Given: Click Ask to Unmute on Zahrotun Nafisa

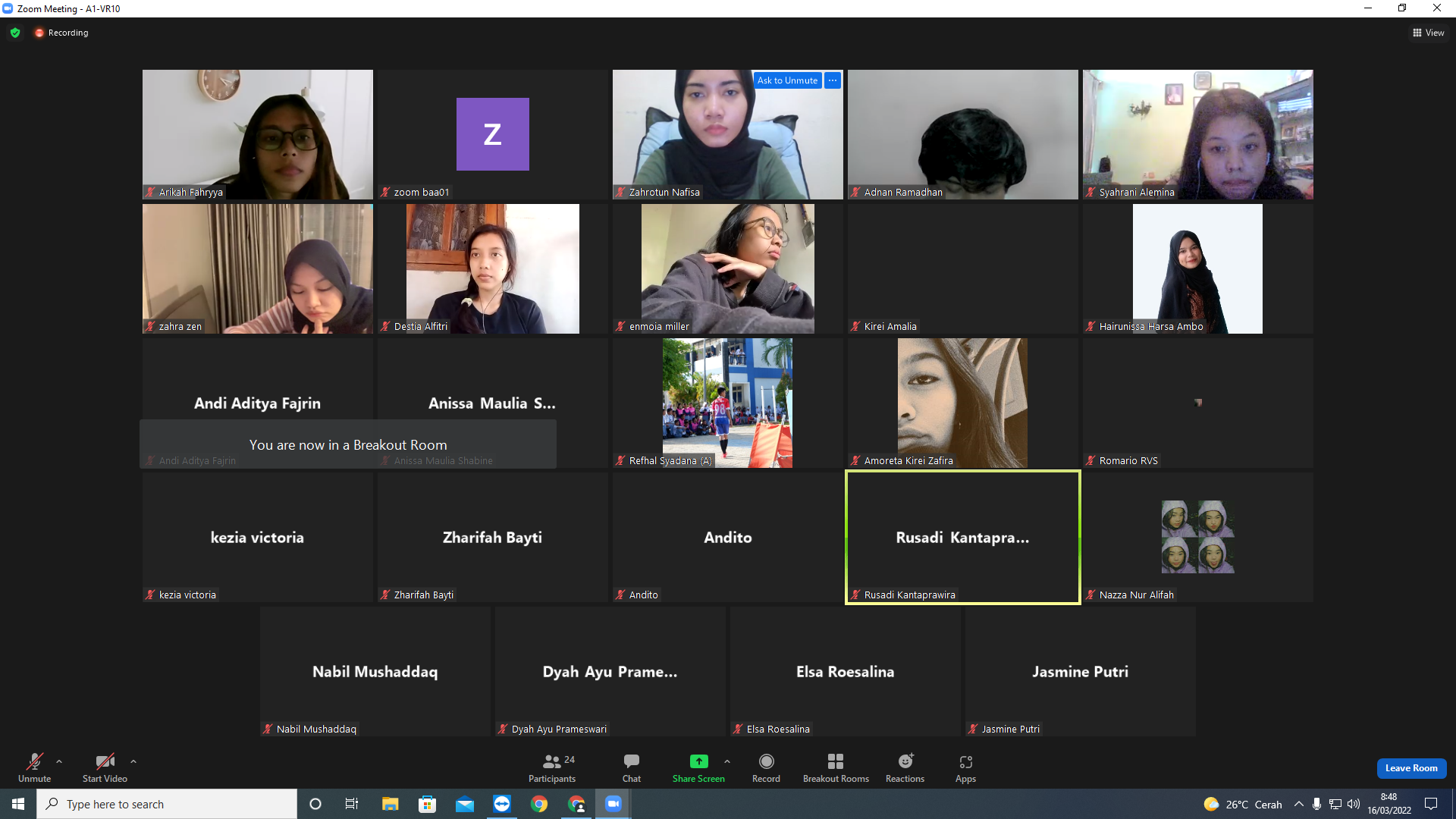Looking at the screenshot, I should pos(787,80).
